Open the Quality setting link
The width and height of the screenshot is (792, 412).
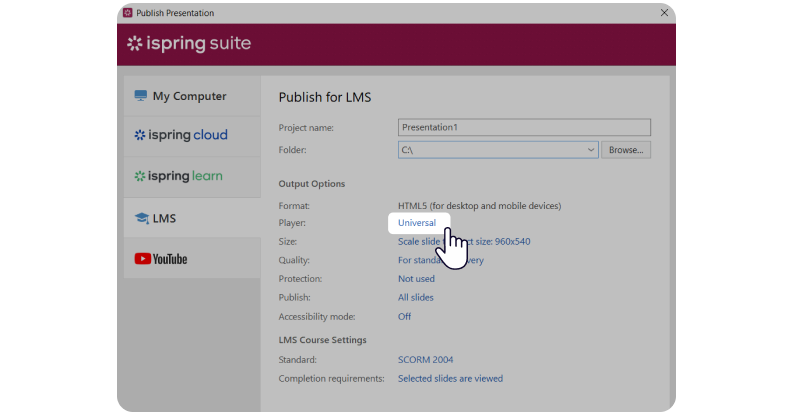(440, 260)
